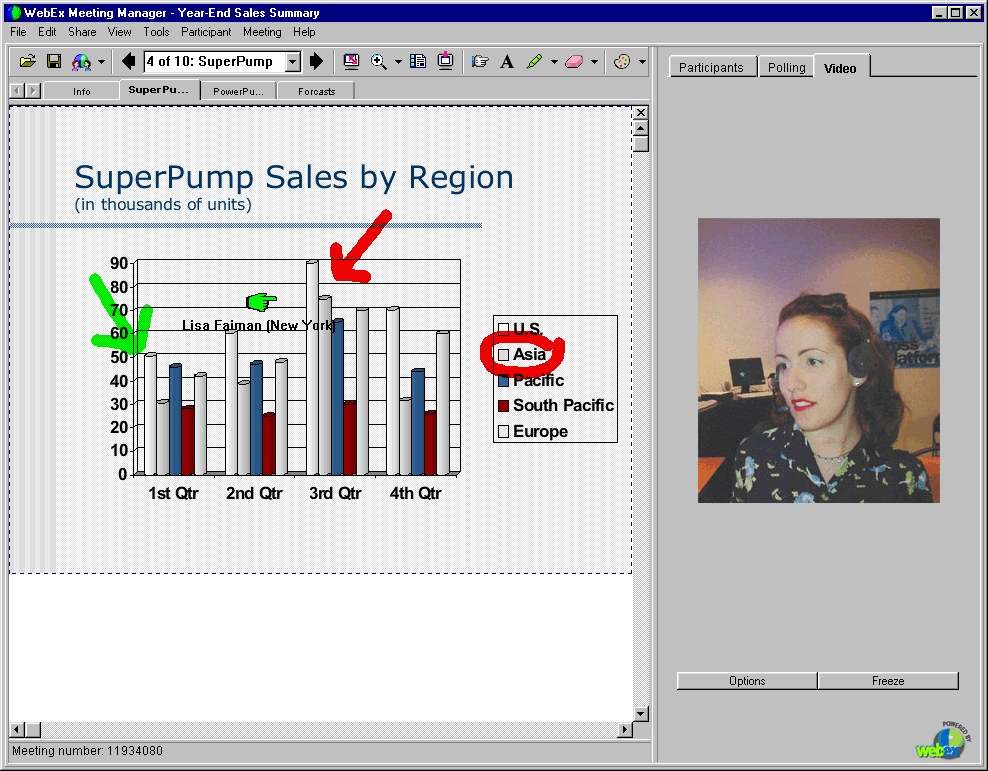Show the thumbnails view icon
Viewport: 988px width, 771px height.
[418, 61]
